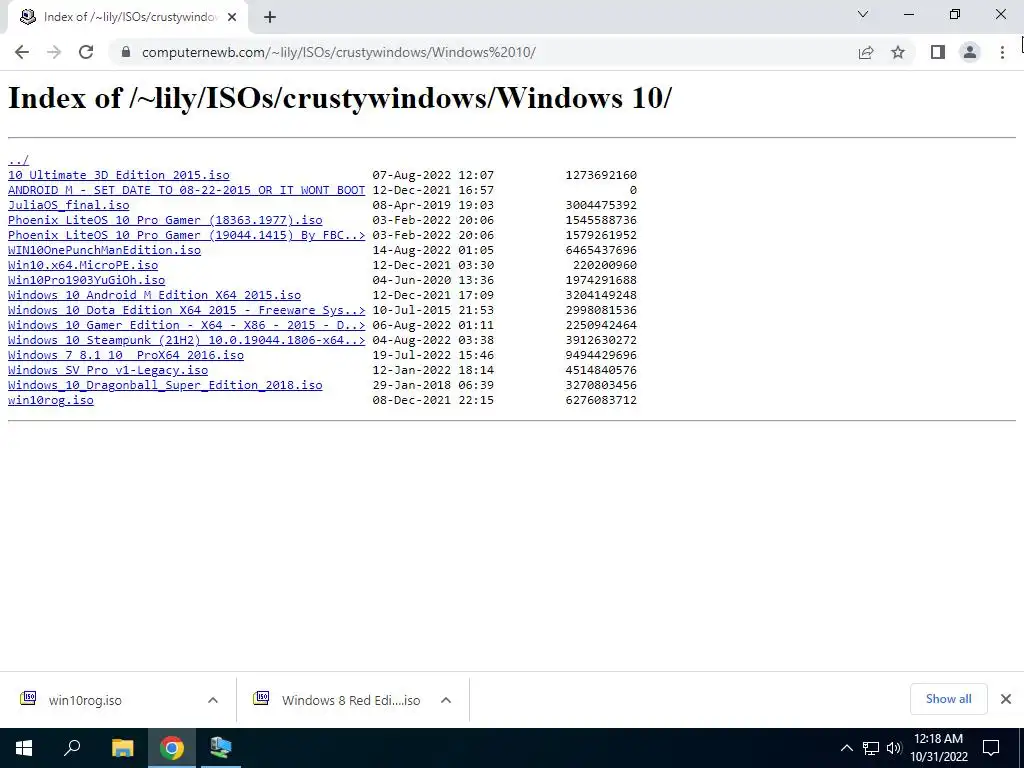Go back to the previous page
1024x768 pixels.
tap(22, 52)
